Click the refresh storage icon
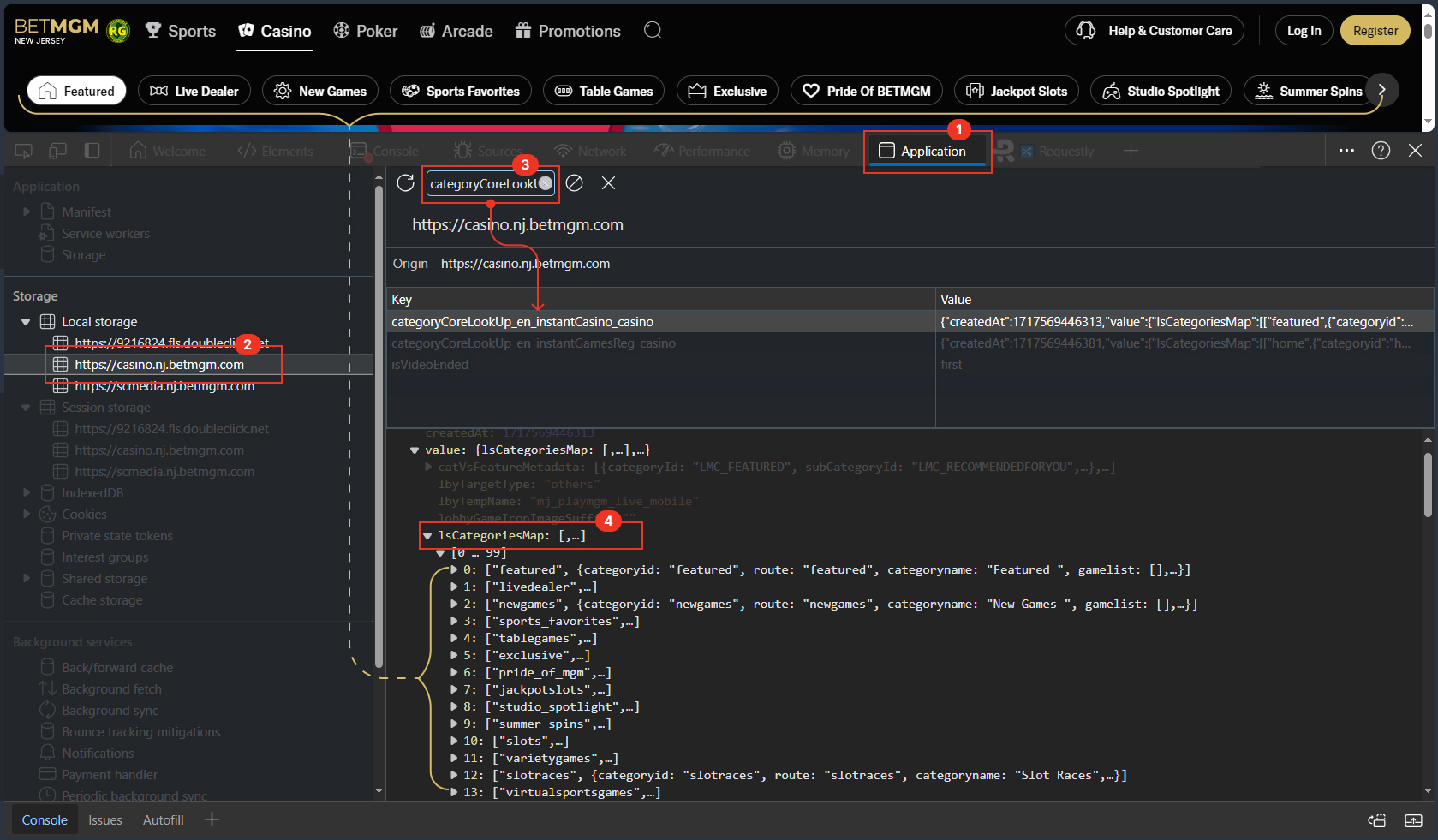 [406, 183]
